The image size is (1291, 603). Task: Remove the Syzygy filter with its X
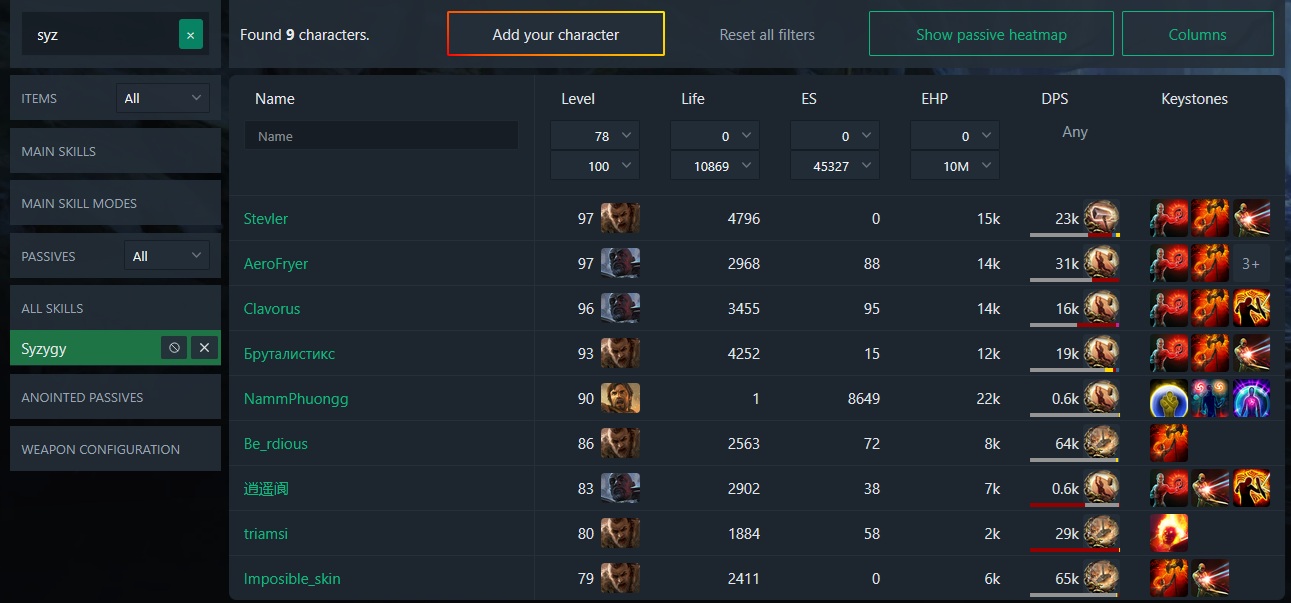[204, 348]
